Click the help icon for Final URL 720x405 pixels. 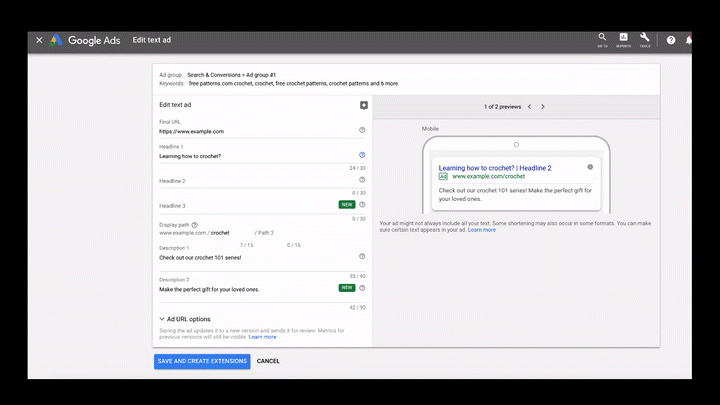pyautogui.click(x=362, y=130)
